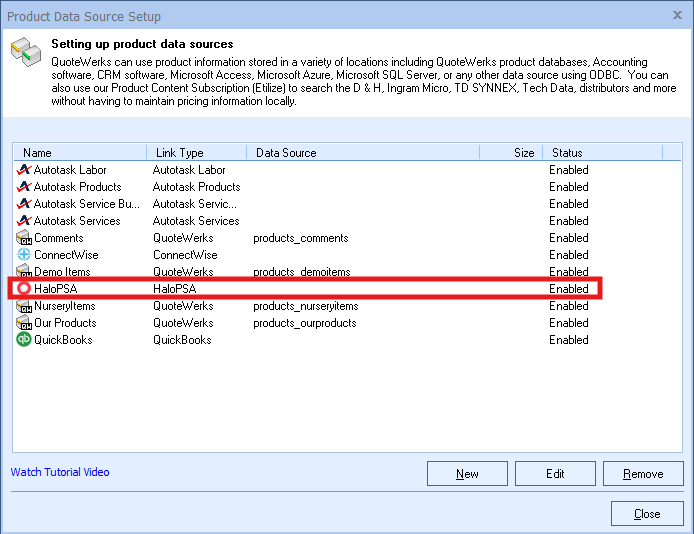Sort list by Name column header
694x534 pixels.
click(x=80, y=153)
